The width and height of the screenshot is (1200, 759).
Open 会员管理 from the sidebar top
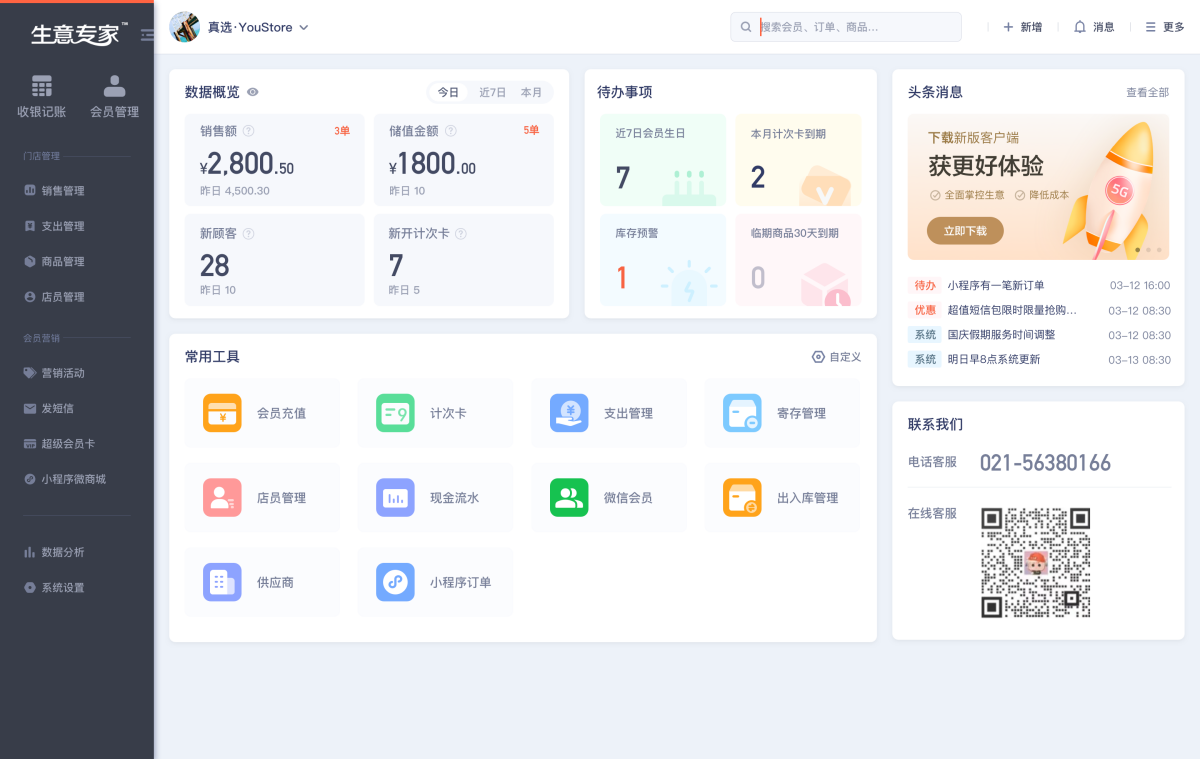114,87
